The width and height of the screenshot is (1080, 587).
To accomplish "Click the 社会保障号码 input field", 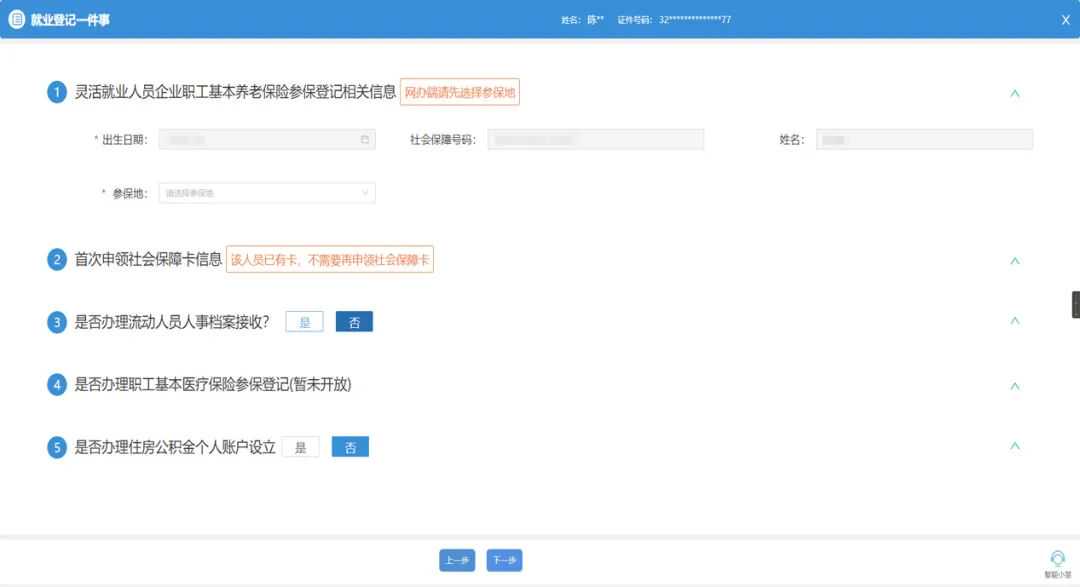I will click(x=595, y=140).
